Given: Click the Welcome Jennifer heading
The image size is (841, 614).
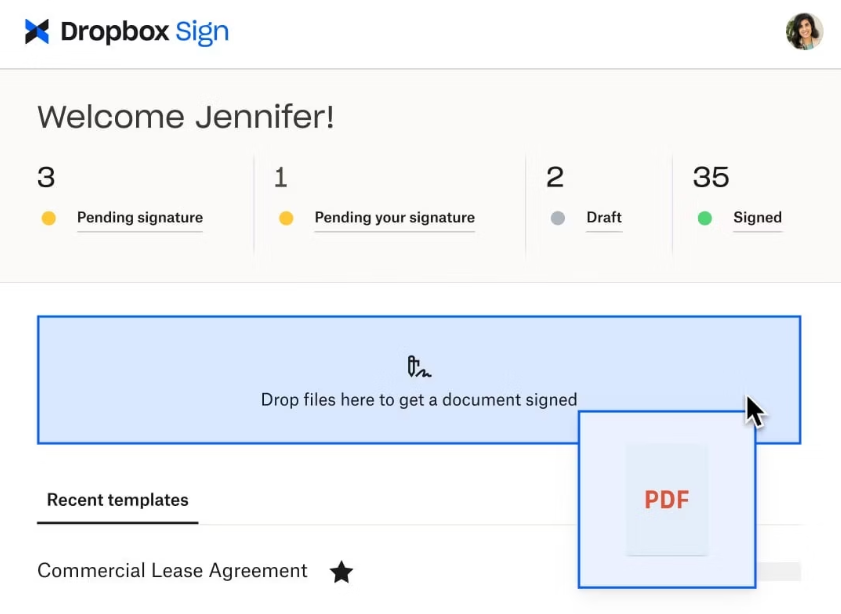Looking at the screenshot, I should point(185,117).
